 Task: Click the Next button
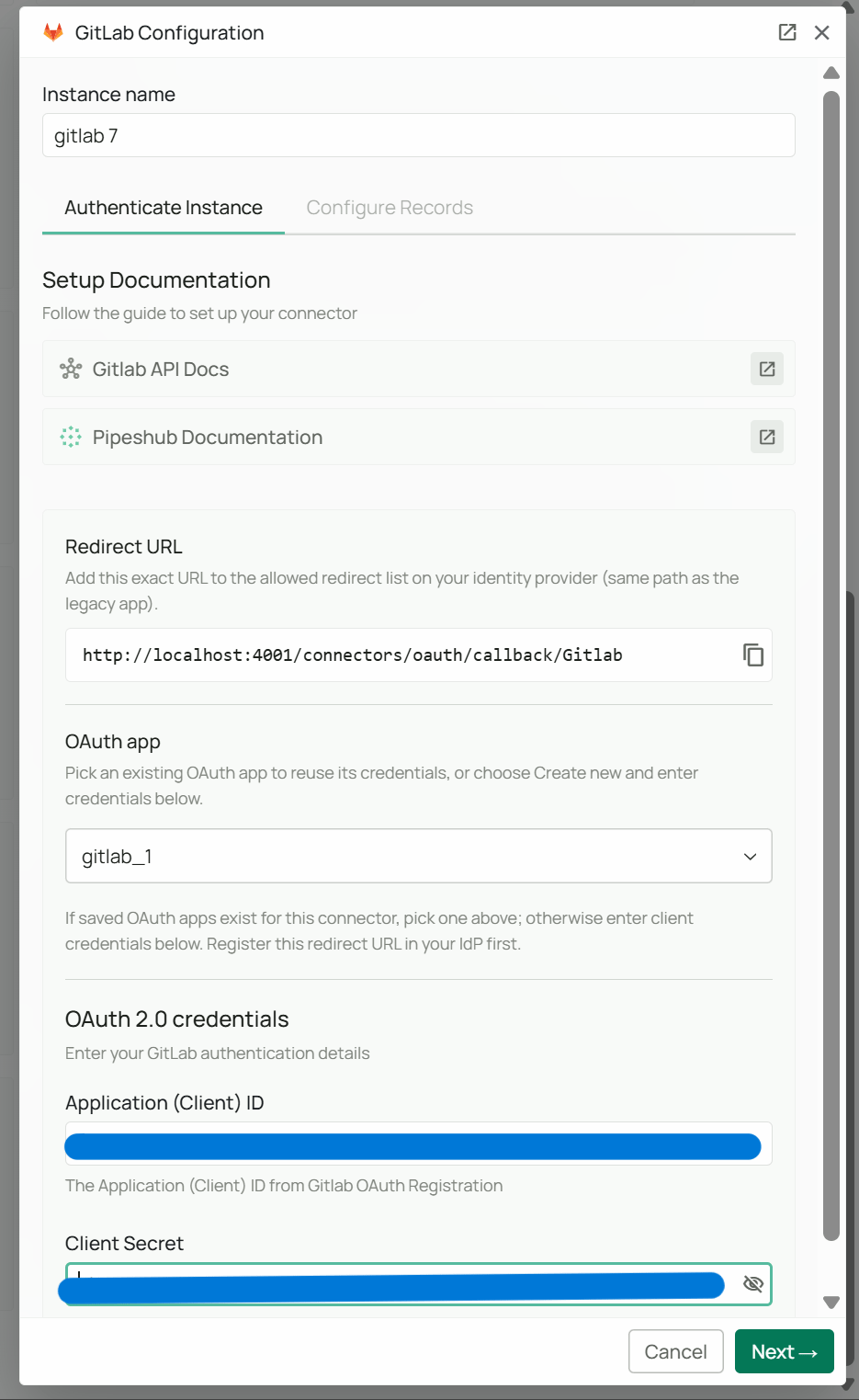click(785, 1351)
